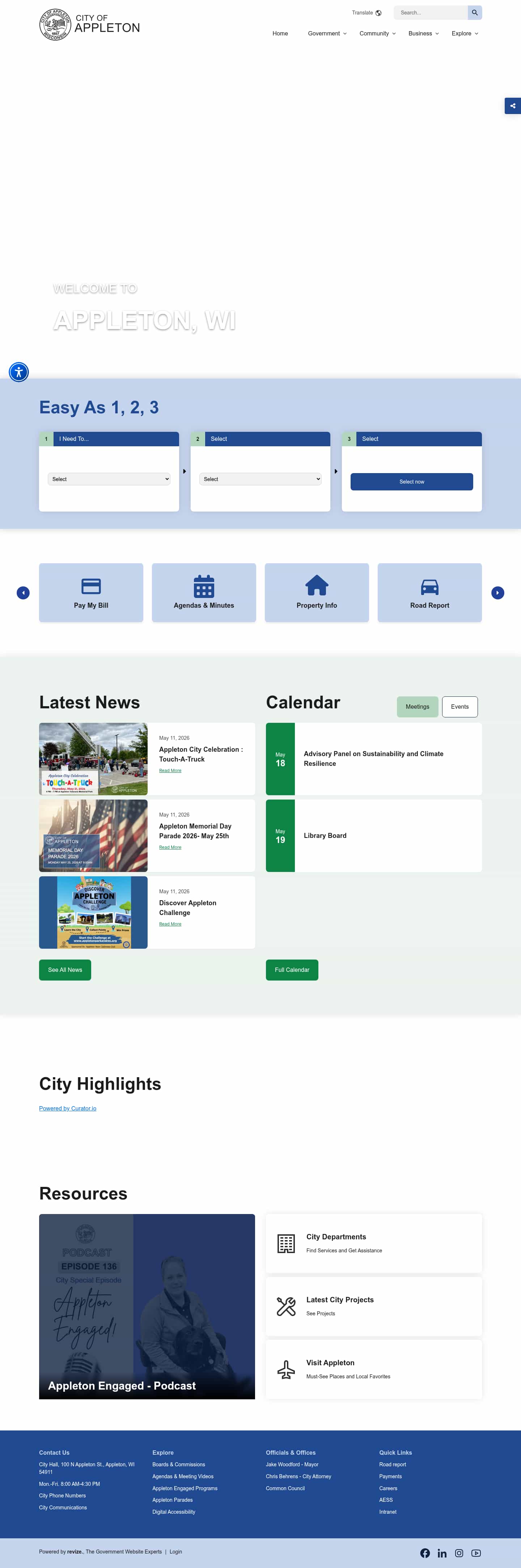Click the City Departments building icon
The height and width of the screenshot is (1568, 521).
(286, 1244)
